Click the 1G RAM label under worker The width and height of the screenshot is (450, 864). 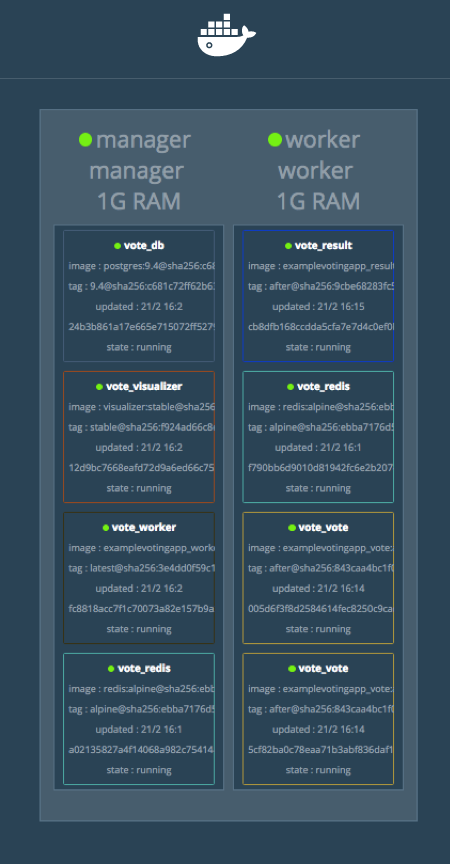(x=318, y=201)
